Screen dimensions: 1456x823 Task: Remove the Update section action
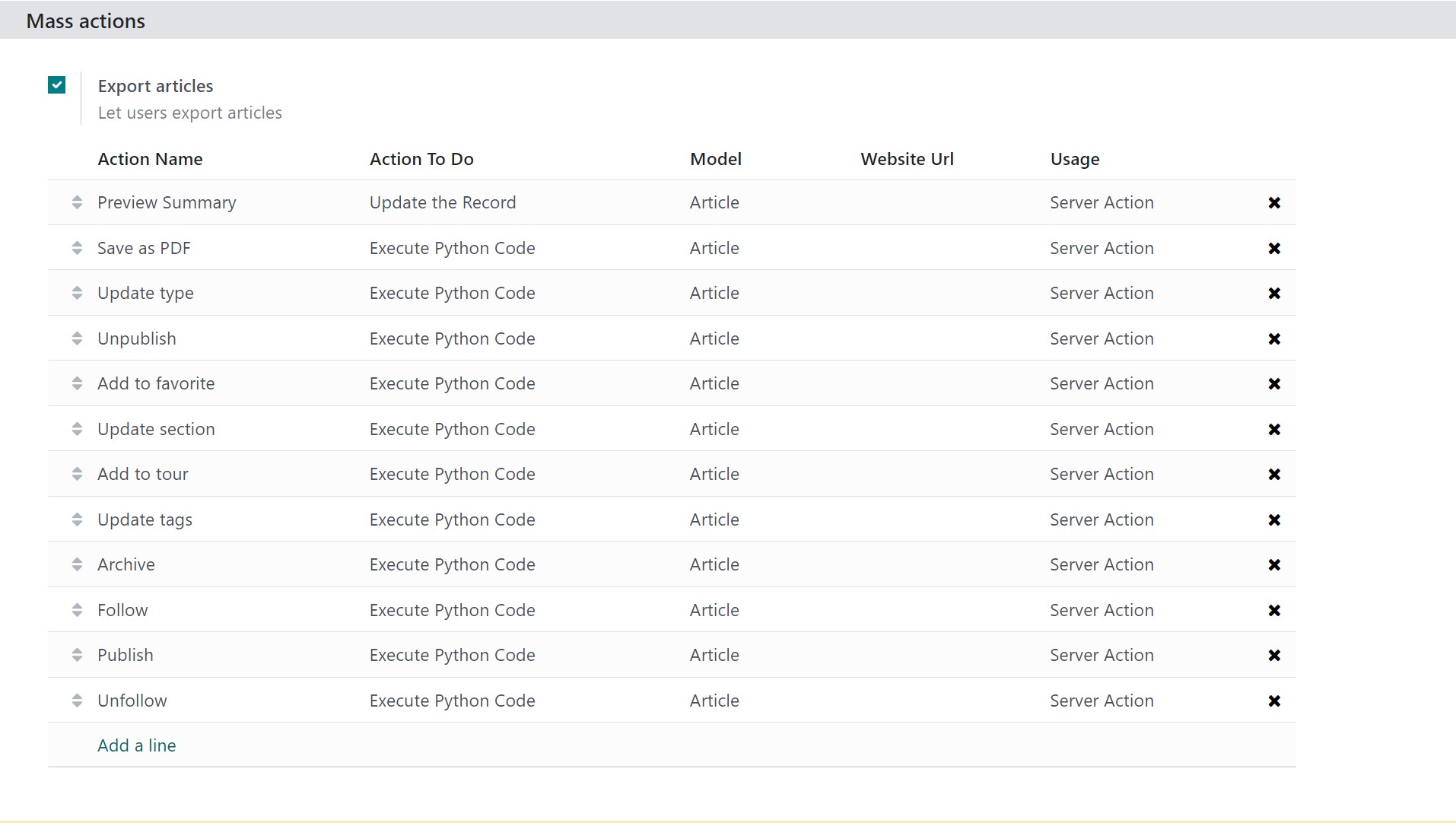1274,430
